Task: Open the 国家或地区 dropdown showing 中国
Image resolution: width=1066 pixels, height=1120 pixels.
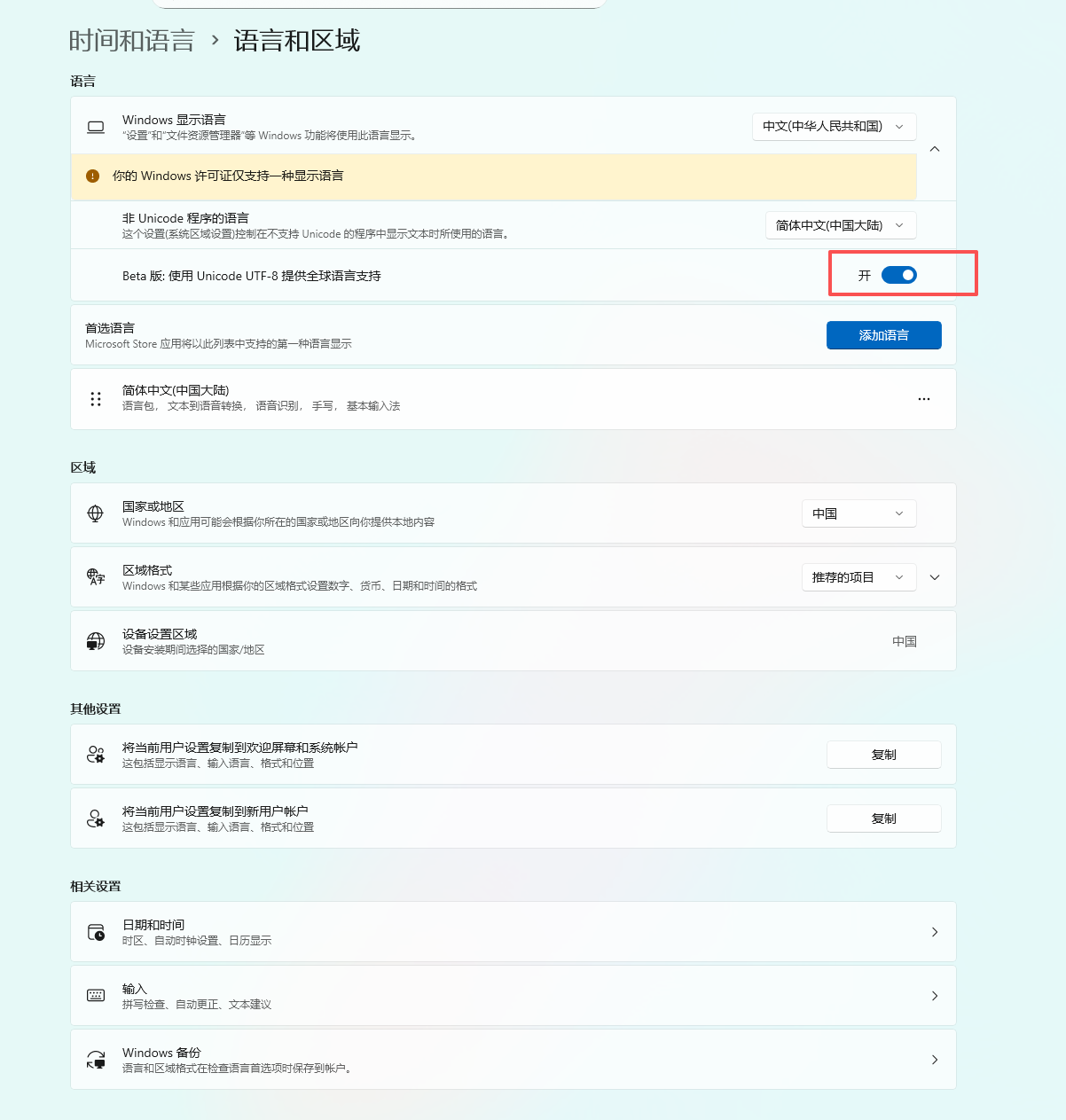Action: 858,513
